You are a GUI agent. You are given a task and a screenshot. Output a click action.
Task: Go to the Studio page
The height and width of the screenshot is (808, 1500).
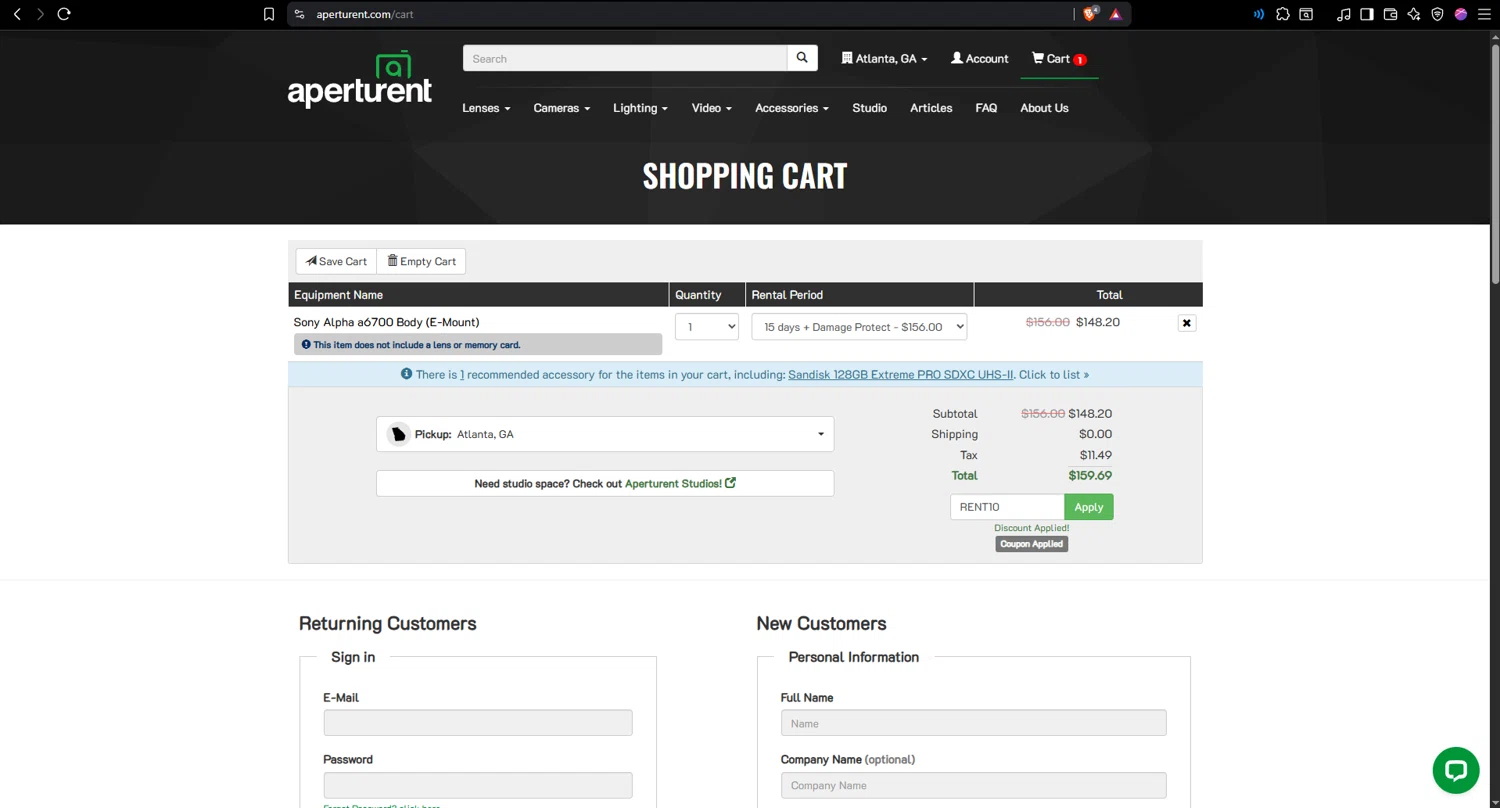point(869,108)
